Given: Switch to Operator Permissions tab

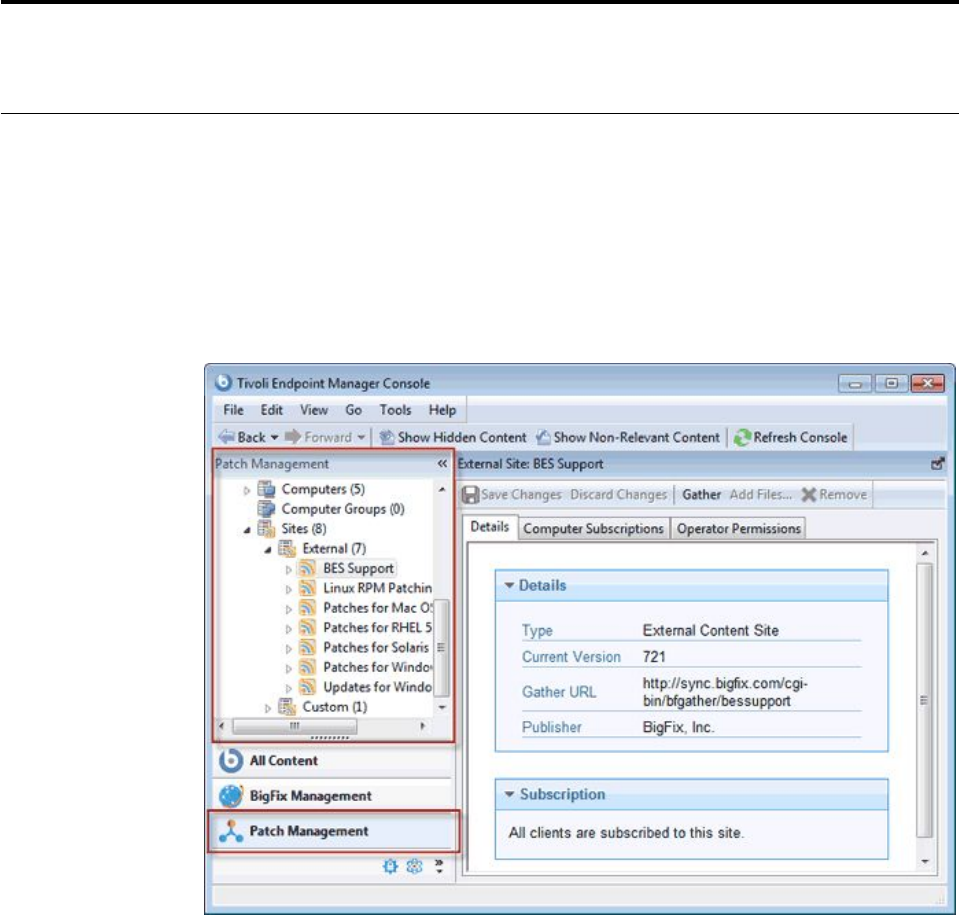Looking at the screenshot, I should coord(738,528).
